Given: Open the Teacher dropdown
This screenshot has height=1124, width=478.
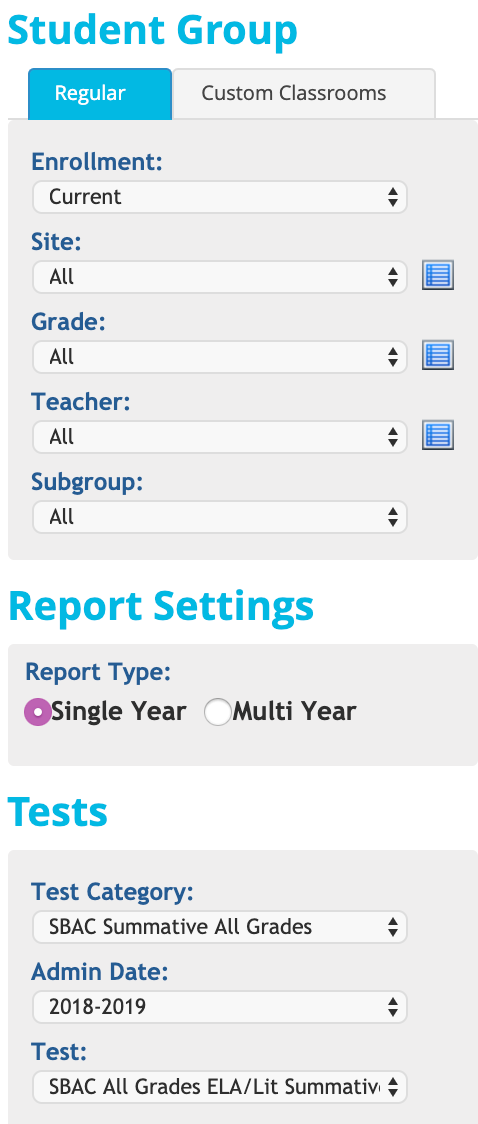Looking at the screenshot, I should point(220,437).
